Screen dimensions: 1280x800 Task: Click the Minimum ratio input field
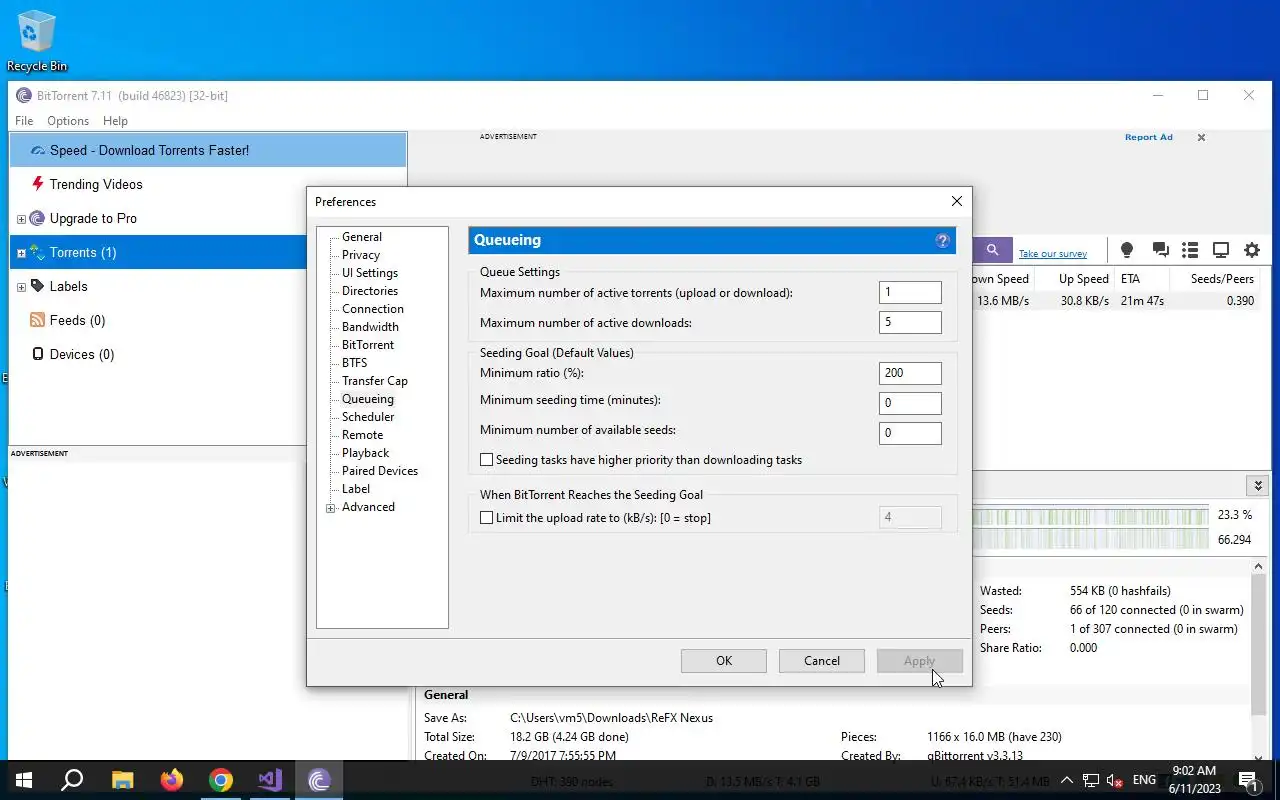point(910,373)
